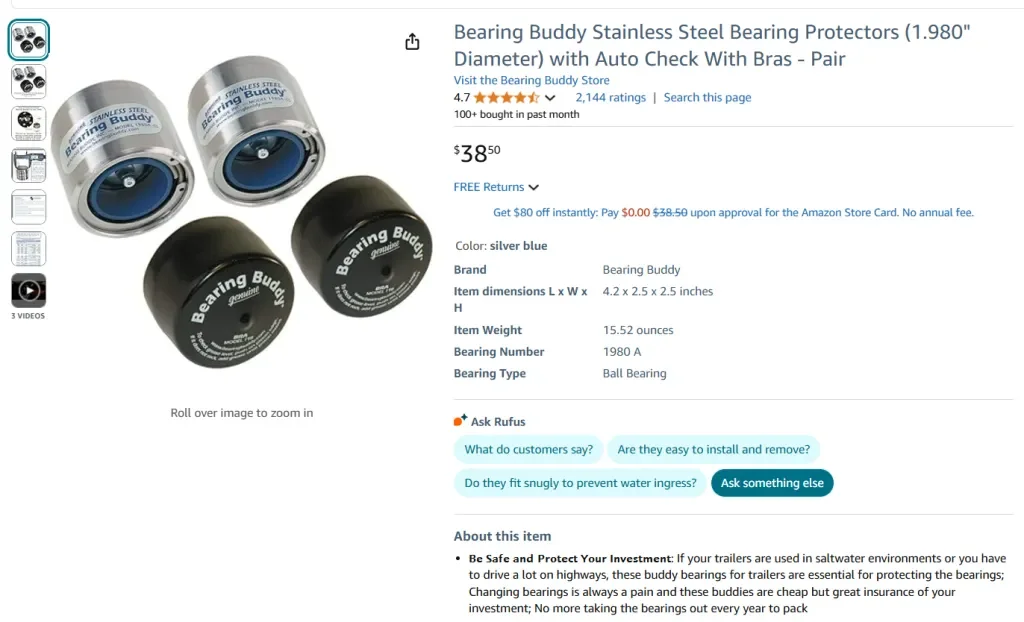1024x622 pixels.
Task: Visit the Bearing Buddy Store
Action: click(531, 80)
